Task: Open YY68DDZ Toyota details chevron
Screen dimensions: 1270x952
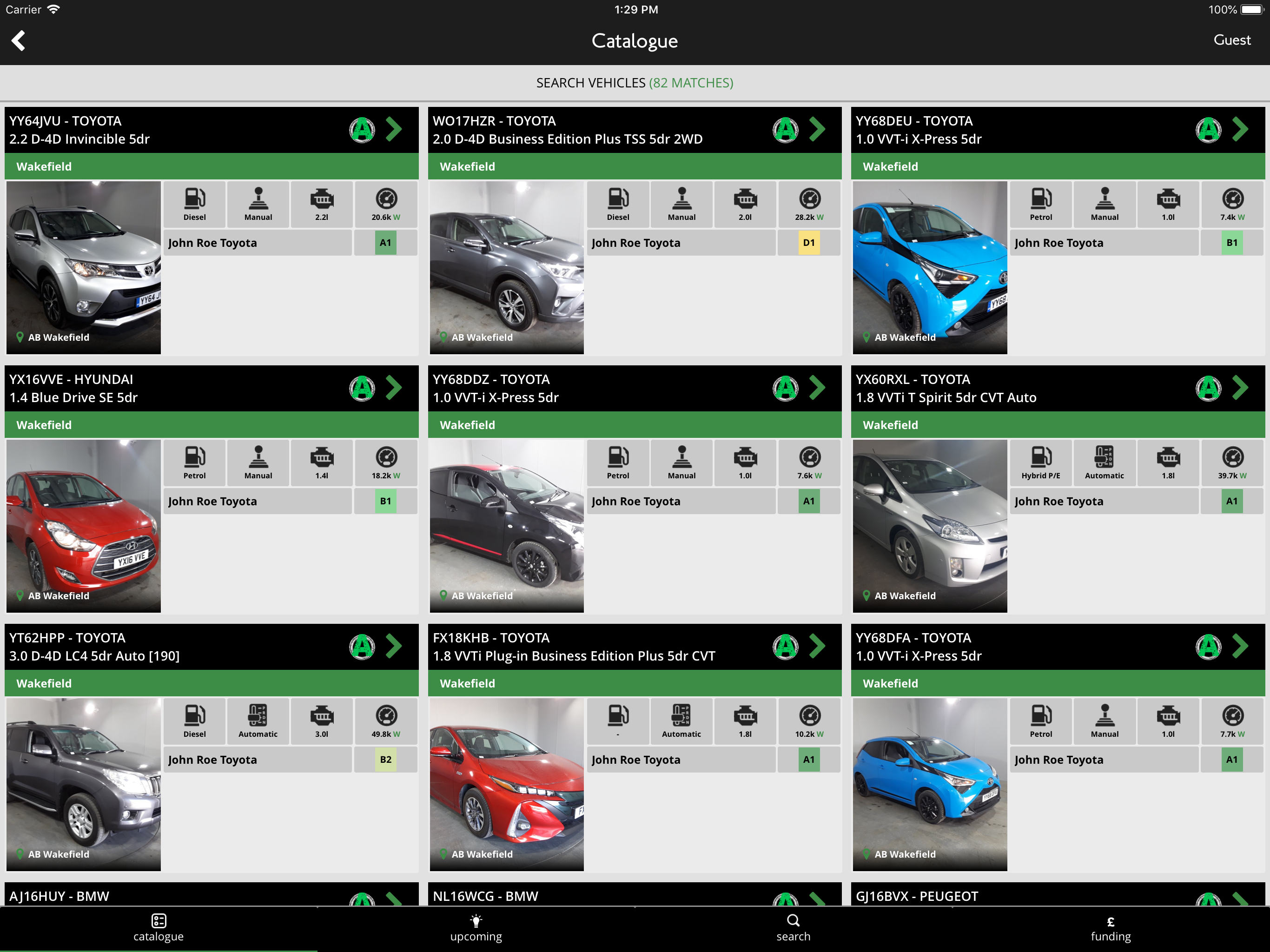Action: (x=817, y=388)
